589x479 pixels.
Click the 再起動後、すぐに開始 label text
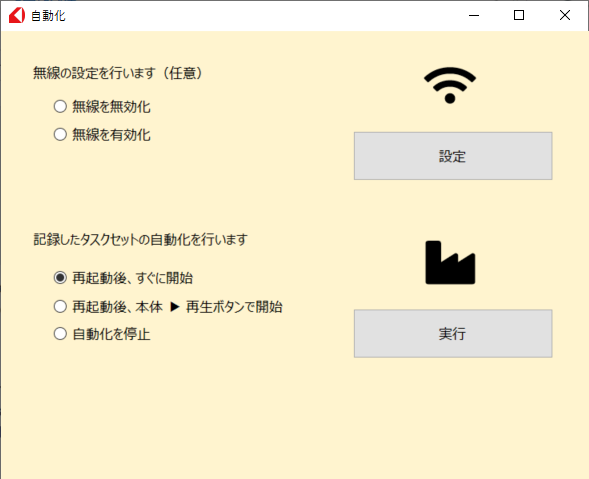click(133, 278)
